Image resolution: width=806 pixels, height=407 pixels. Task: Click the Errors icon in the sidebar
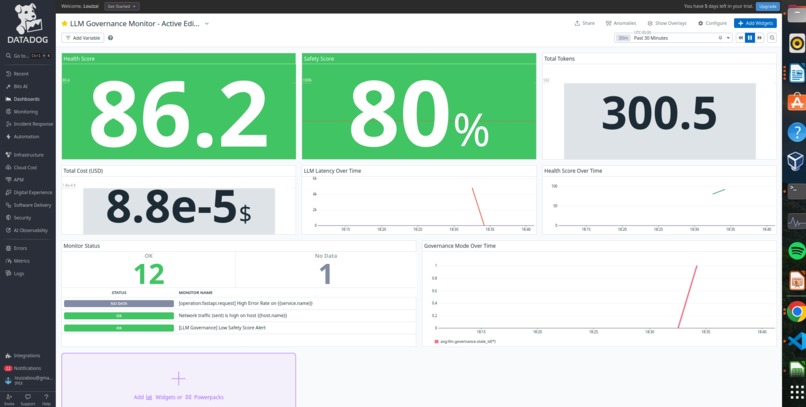tap(8, 248)
